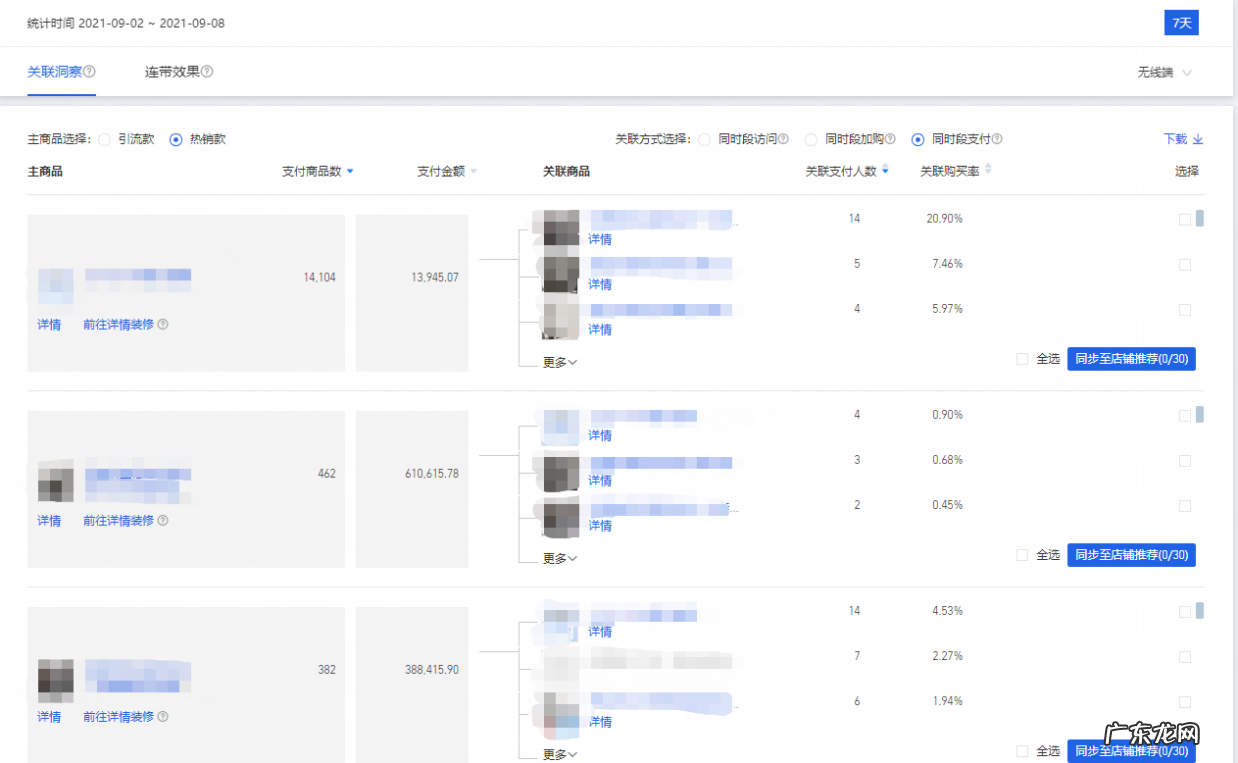Click help icon next to 关联洞察 tab
This screenshot has width=1238, height=763.
(90, 72)
